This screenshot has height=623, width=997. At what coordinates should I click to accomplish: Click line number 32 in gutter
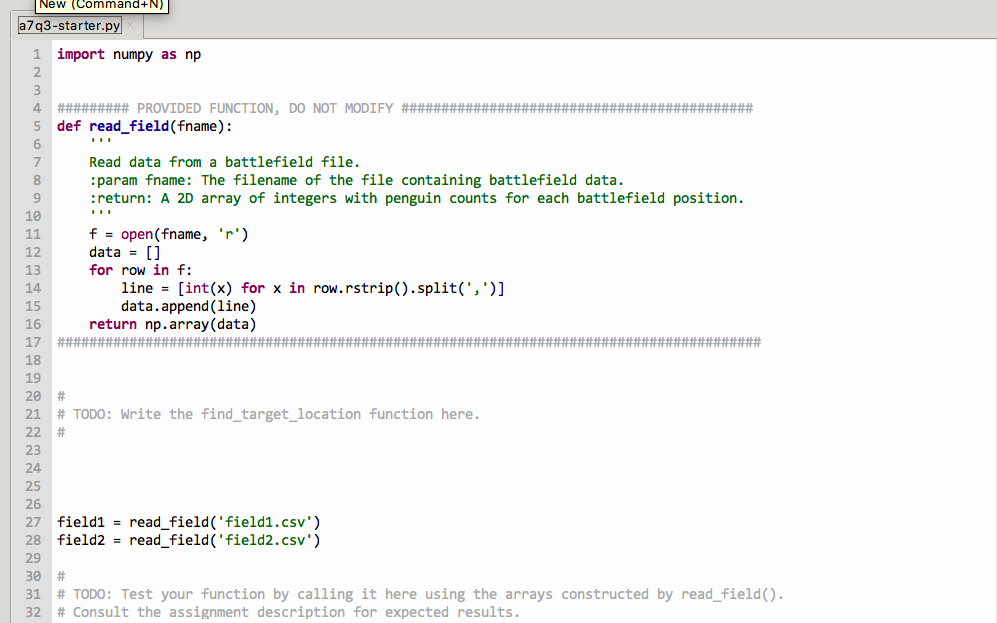[x=33, y=612]
